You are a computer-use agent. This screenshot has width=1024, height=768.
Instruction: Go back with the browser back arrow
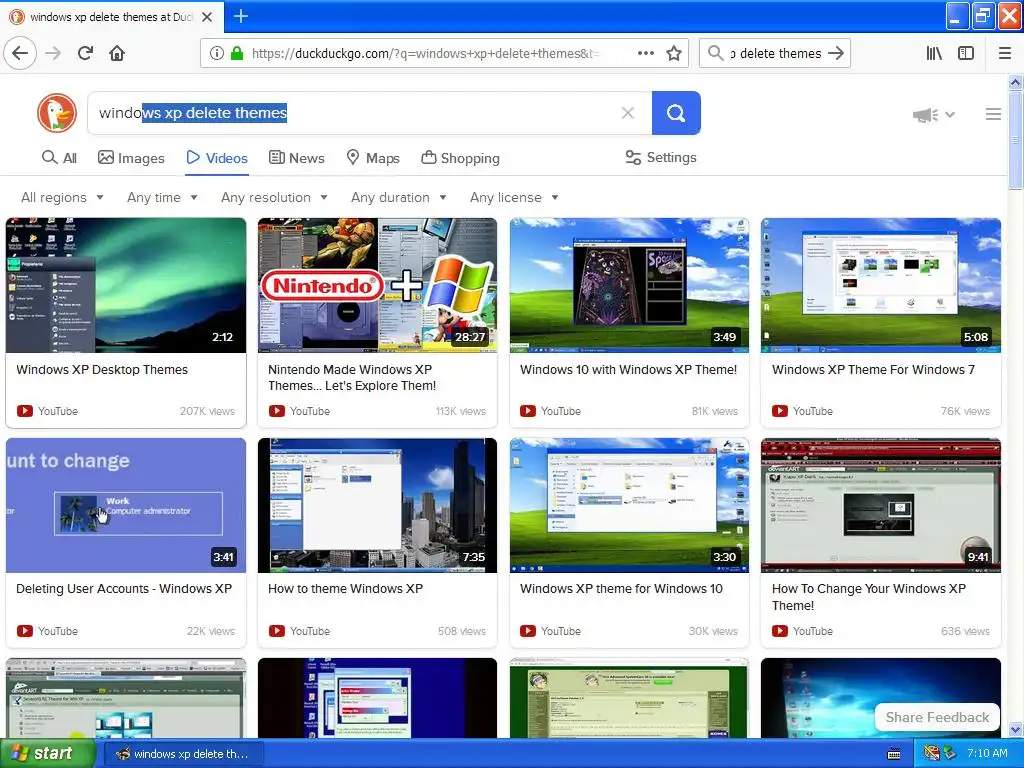pyautogui.click(x=20, y=53)
